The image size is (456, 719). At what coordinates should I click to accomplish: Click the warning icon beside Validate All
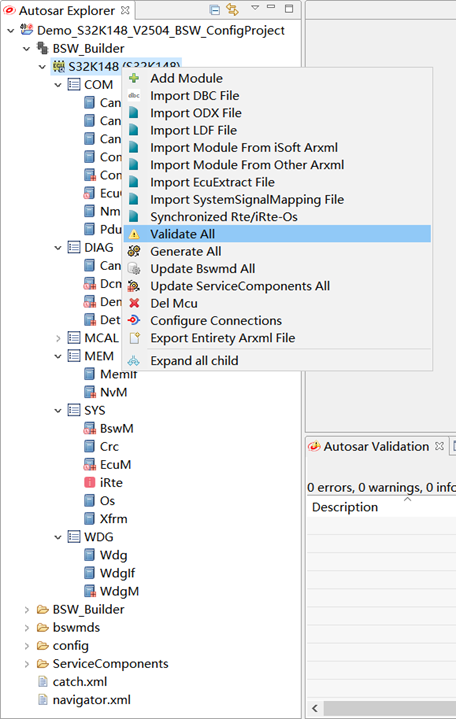134,234
